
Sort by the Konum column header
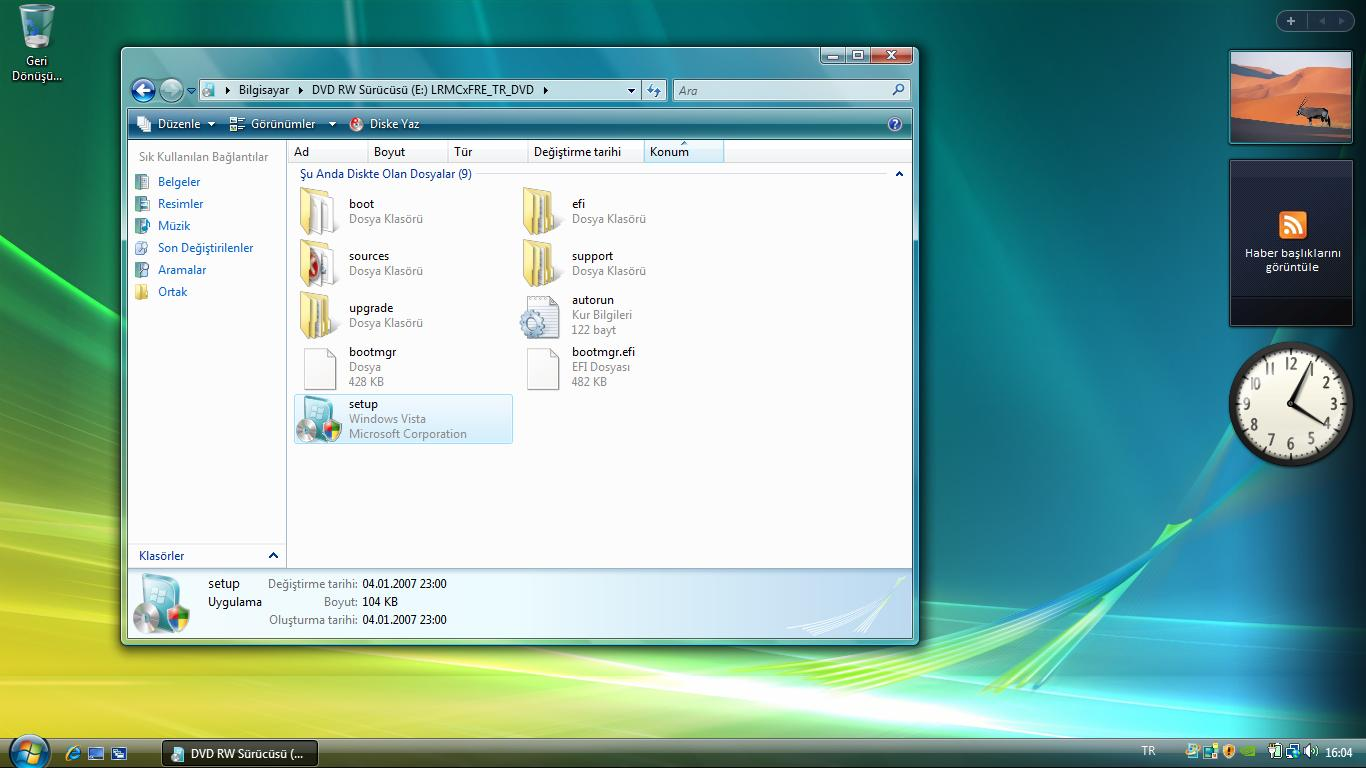pos(684,152)
